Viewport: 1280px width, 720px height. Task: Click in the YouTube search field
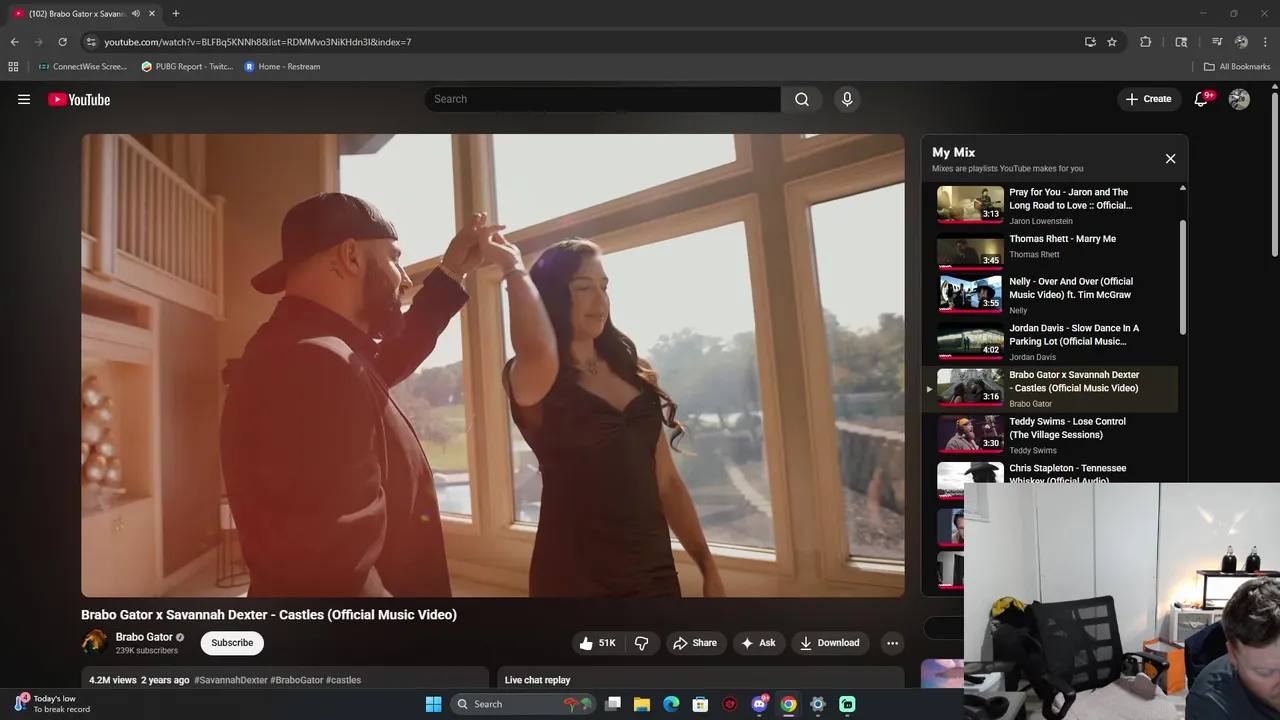(603, 99)
